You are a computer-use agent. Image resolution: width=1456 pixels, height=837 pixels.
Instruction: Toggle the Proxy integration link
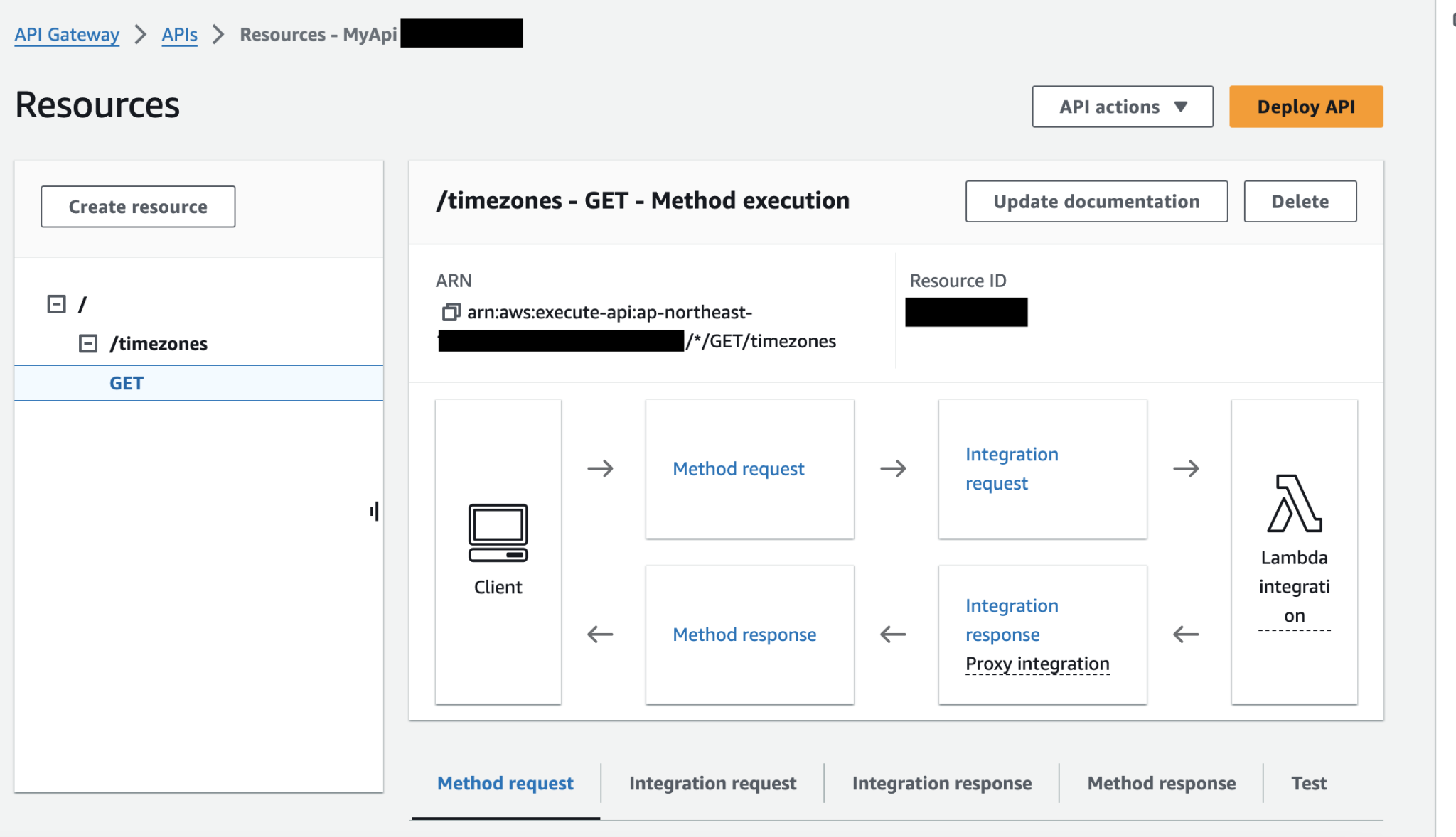[1037, 663]
